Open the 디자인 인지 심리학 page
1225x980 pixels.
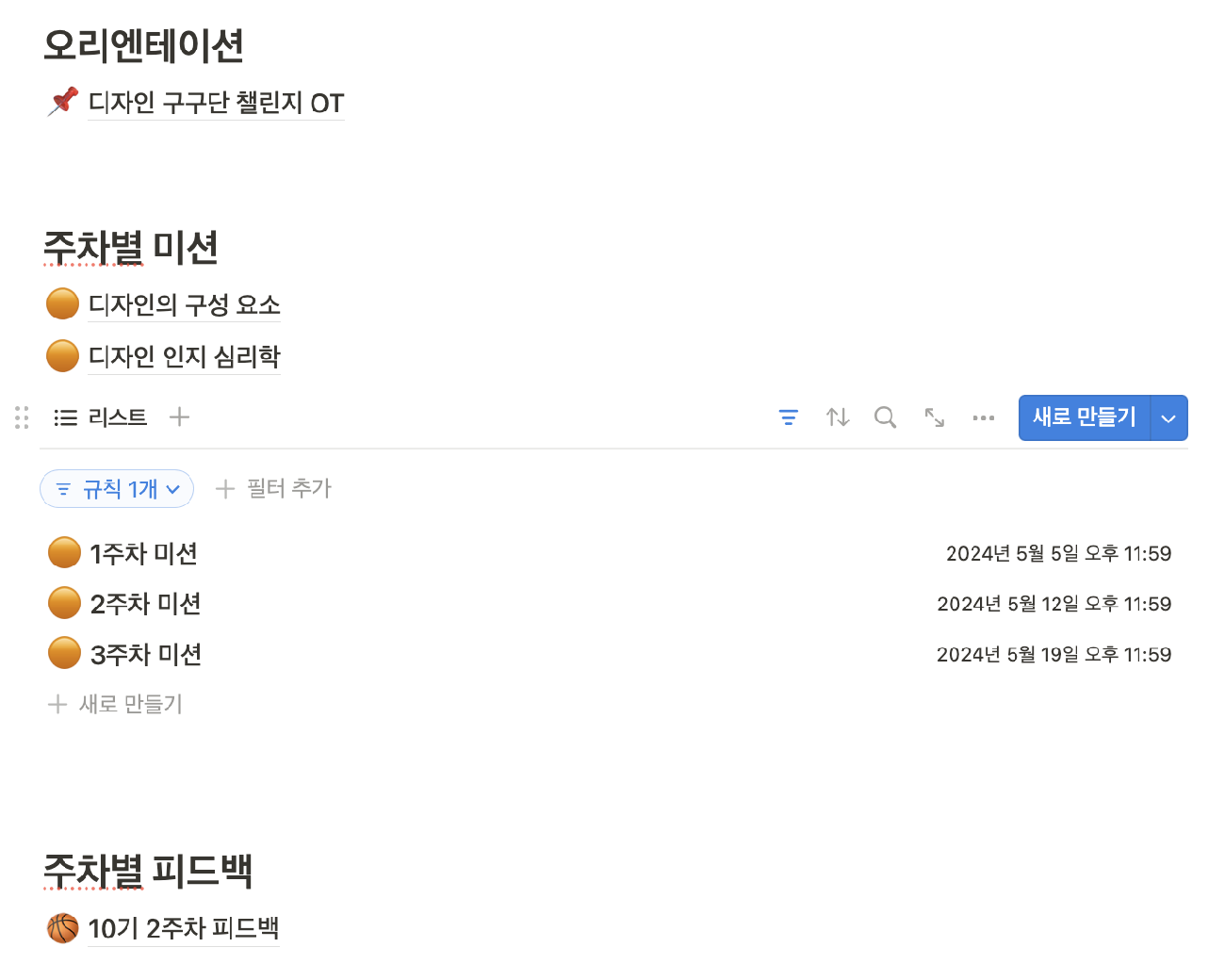pos(184,357)
